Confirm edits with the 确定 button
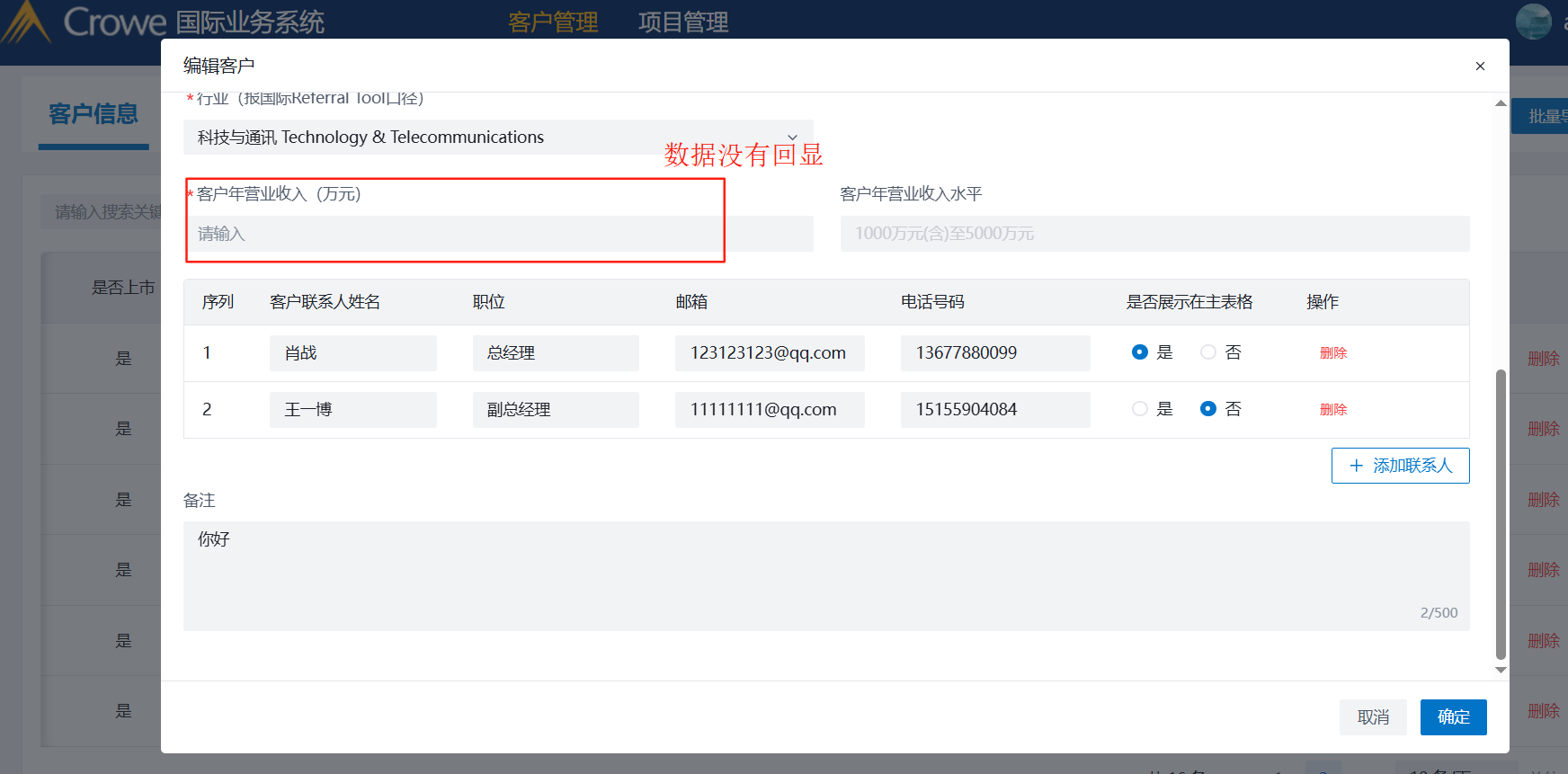 point(1454,717)
